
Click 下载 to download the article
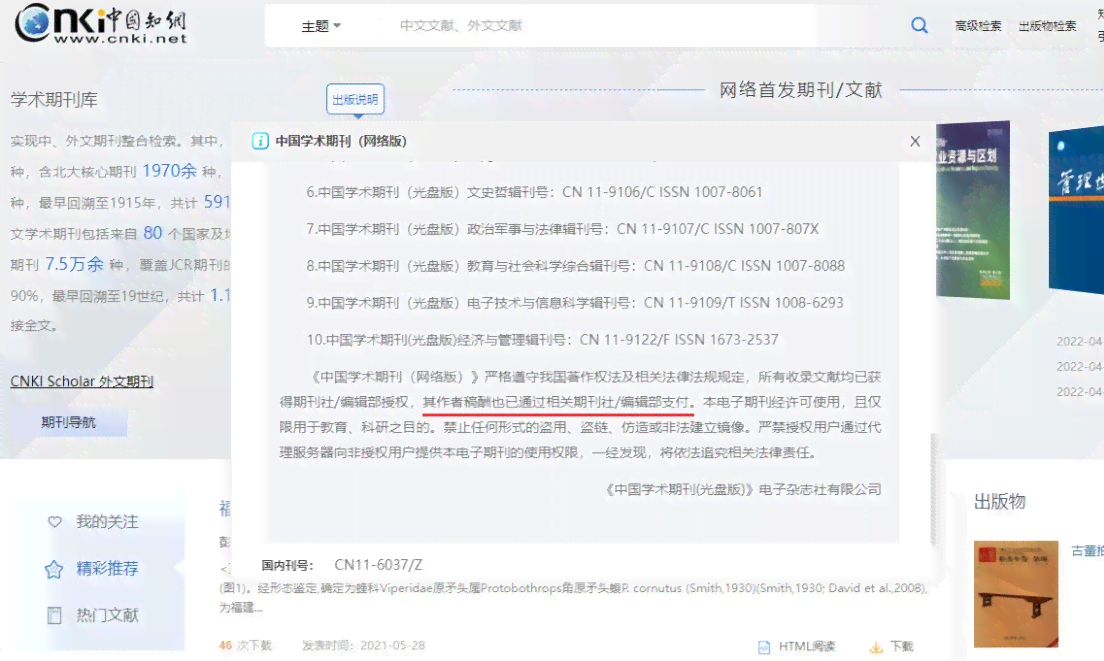point(901,646)
